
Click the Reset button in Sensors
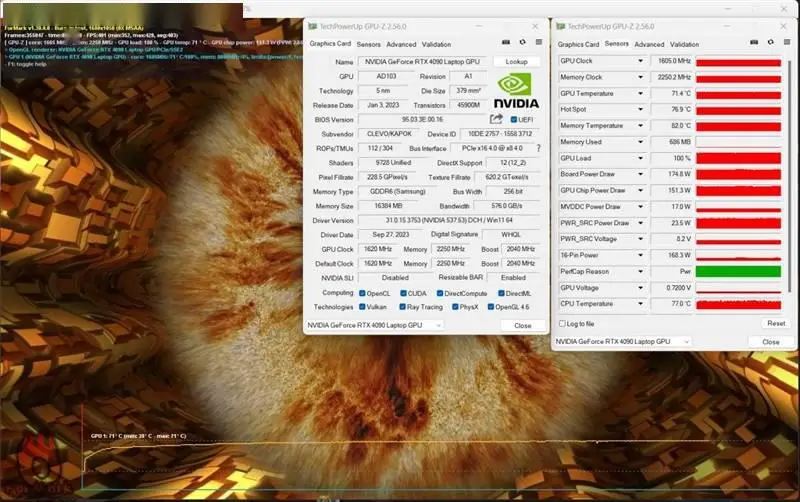776,323
